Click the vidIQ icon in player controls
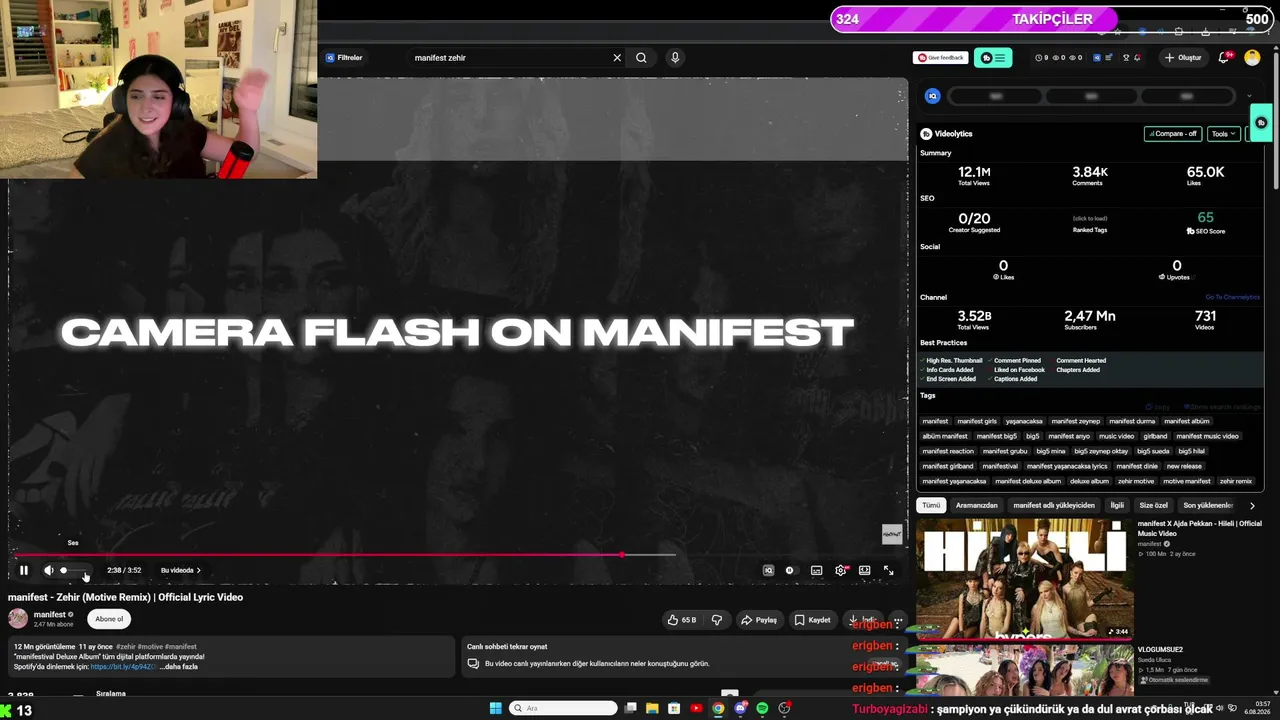The width and height of the screenshot is (1280, 720). tap(768, 570)
